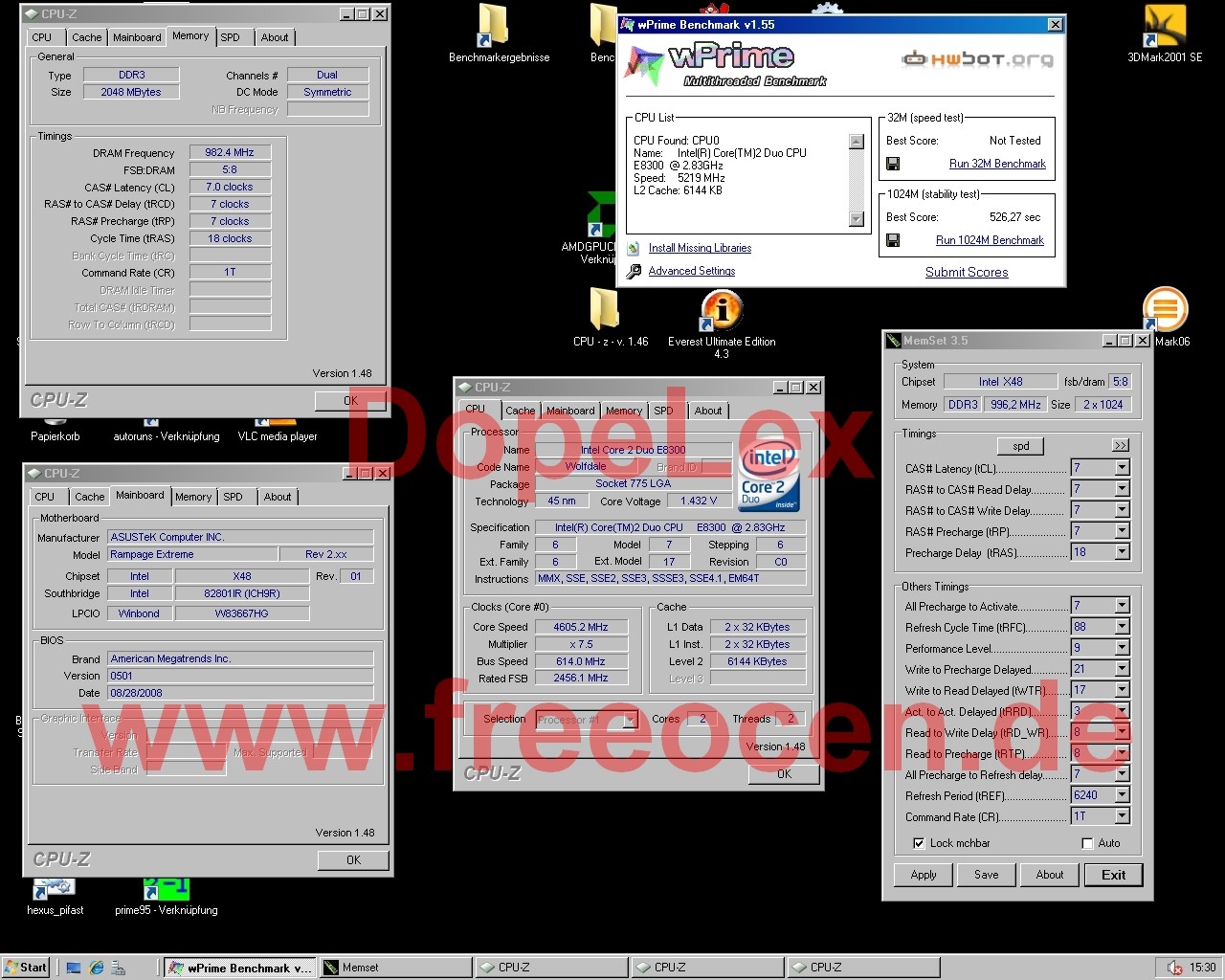This screenshot has width=1225, height=980.
Task: Open the Refresh Cycle Time (tRFC) dropdown
Action: [x=1122, y=627]
